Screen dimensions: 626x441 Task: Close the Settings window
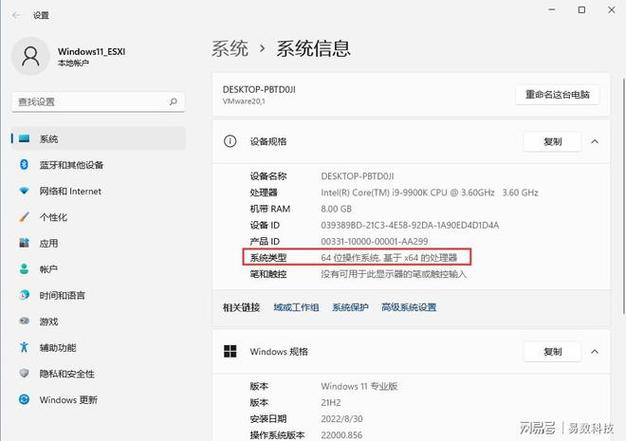click(611, 10)
